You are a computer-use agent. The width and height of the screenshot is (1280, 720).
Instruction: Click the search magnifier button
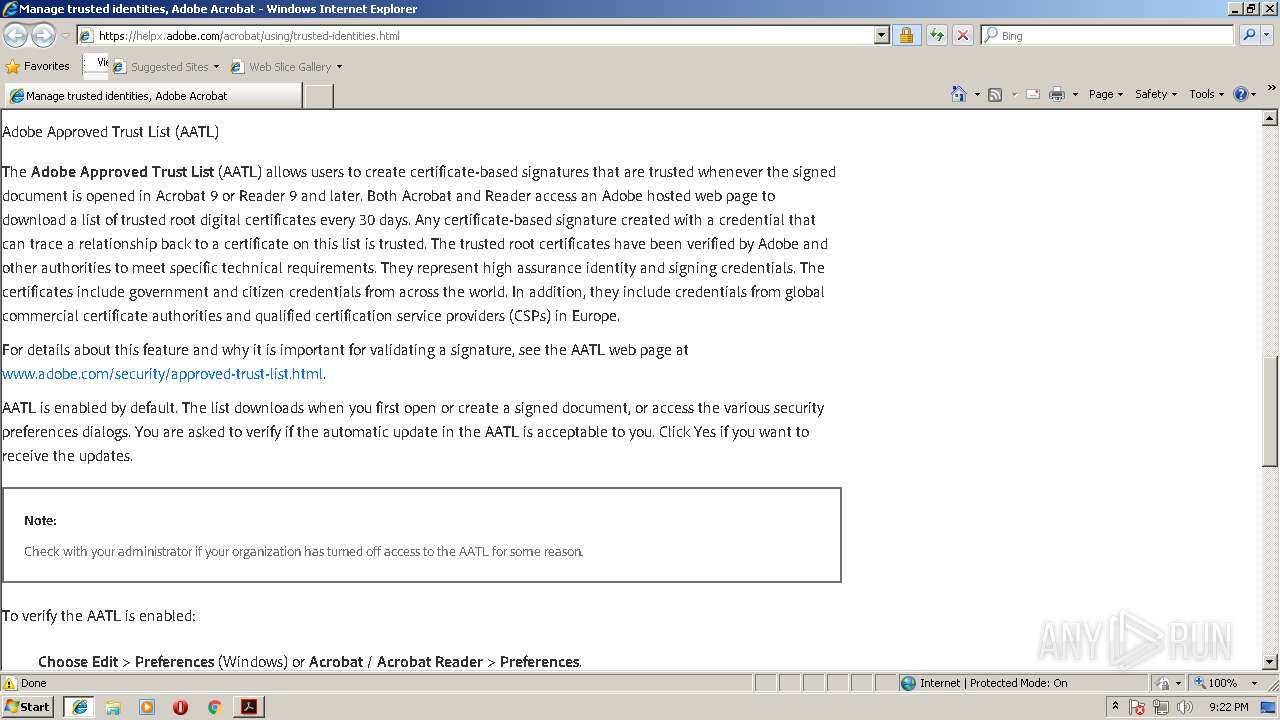coord(1249,35)
